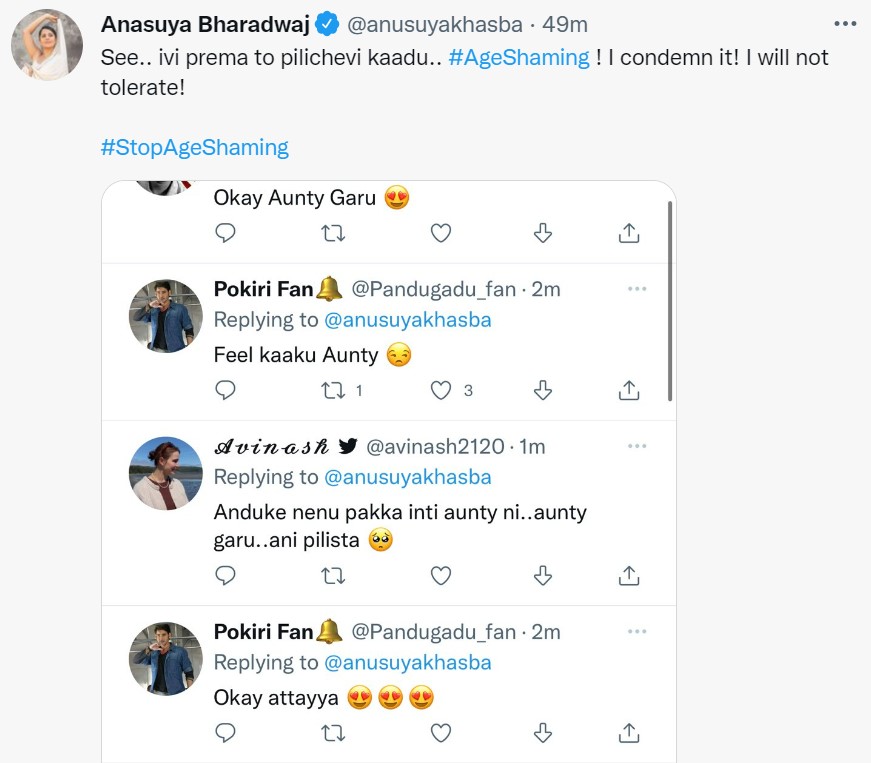Reply to Avinash's tweet
871x763 pixels.
(226, 575)
